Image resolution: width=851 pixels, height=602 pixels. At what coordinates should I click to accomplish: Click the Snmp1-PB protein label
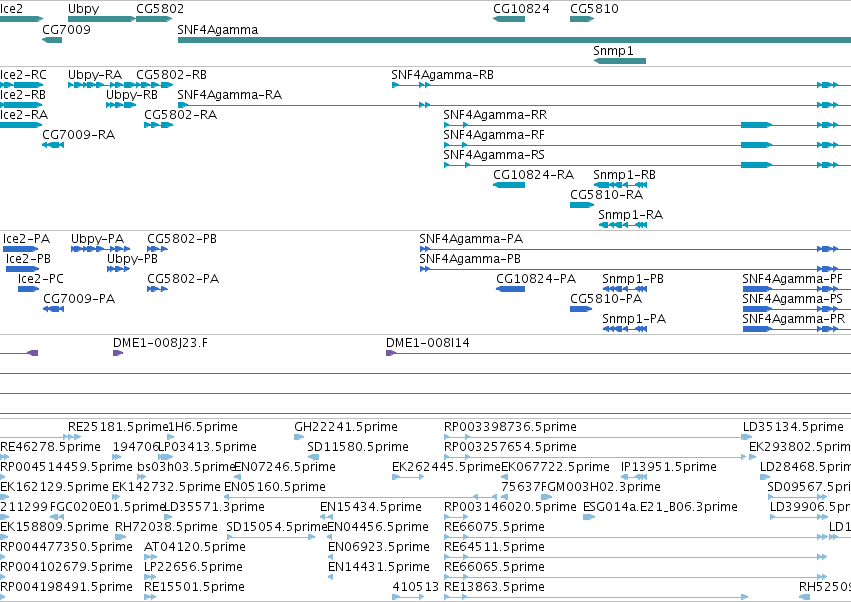633,278
